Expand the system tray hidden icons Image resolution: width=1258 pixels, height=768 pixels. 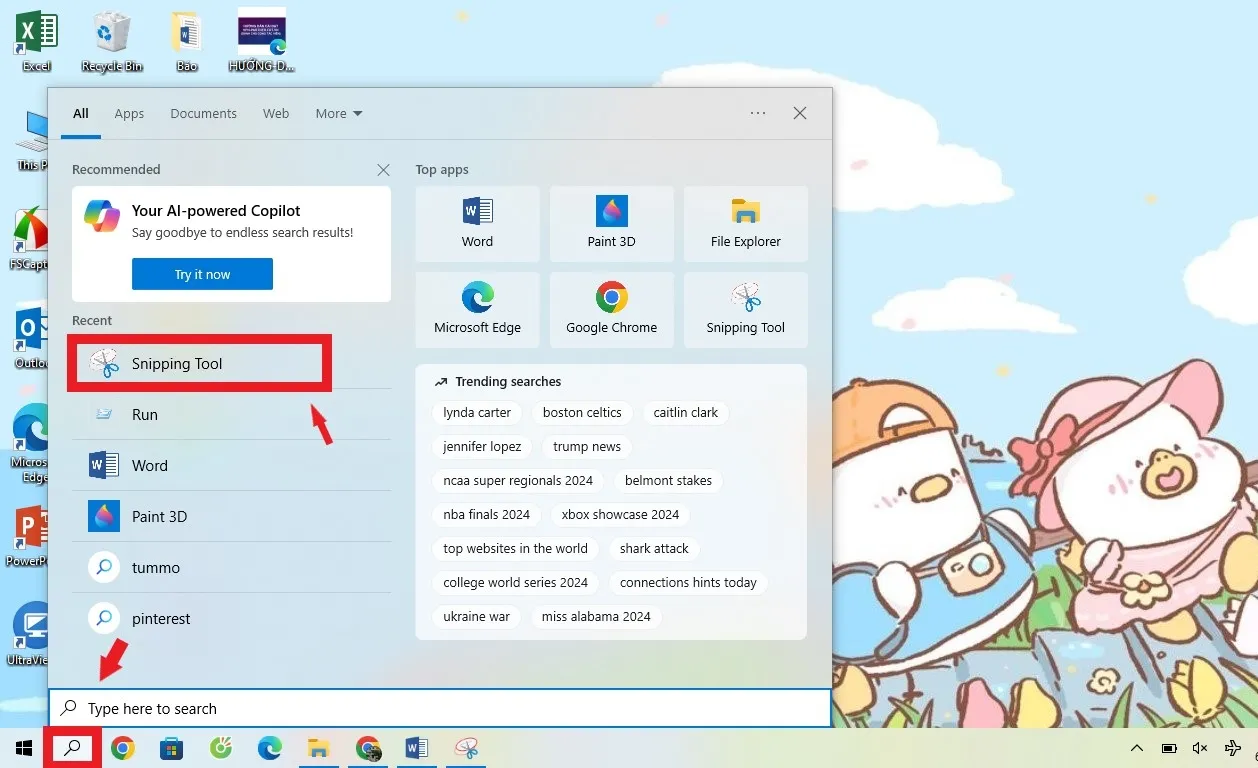(1137, 747)
